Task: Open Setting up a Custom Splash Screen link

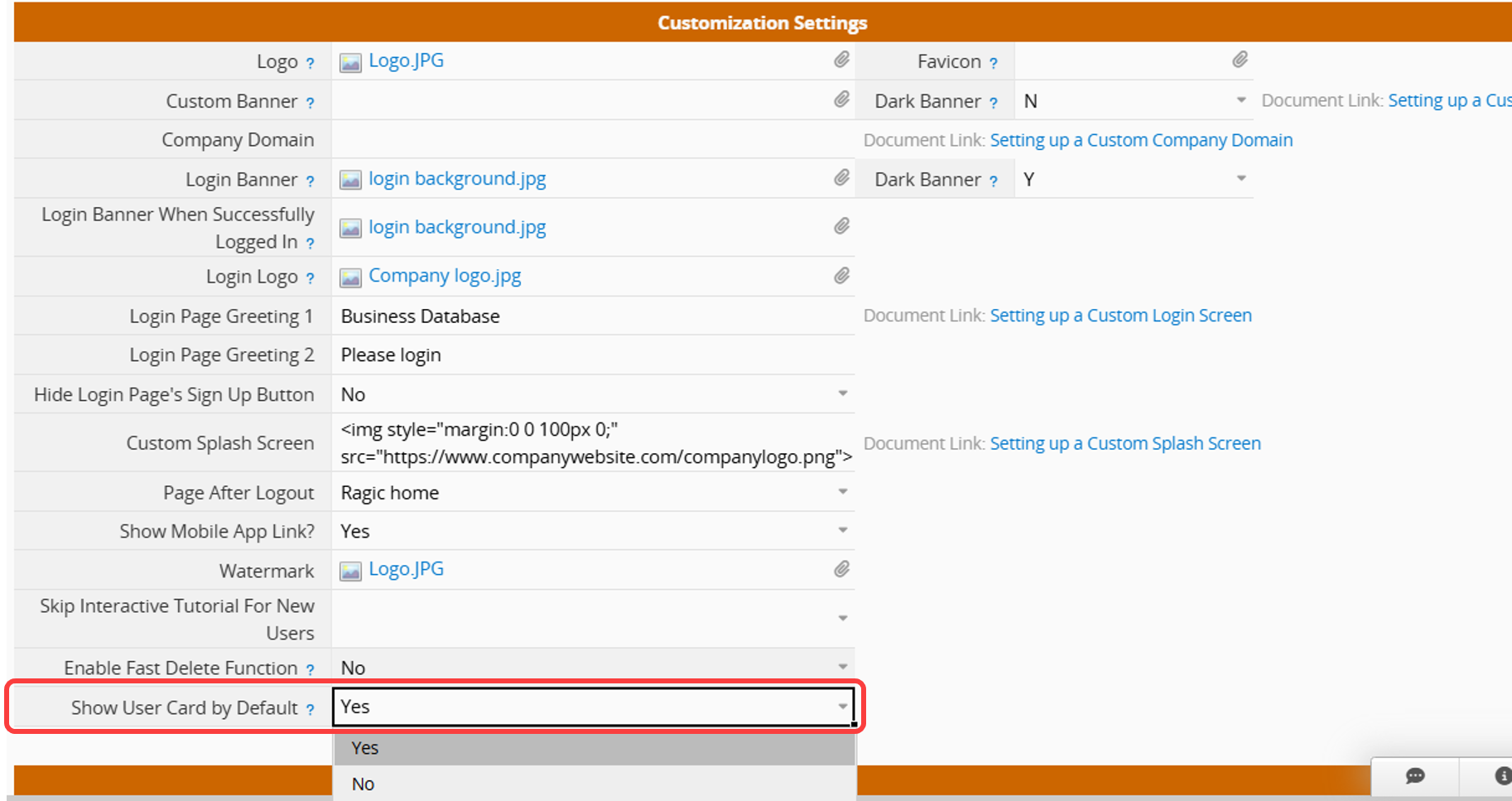Action: click(x=1124, y=443)
